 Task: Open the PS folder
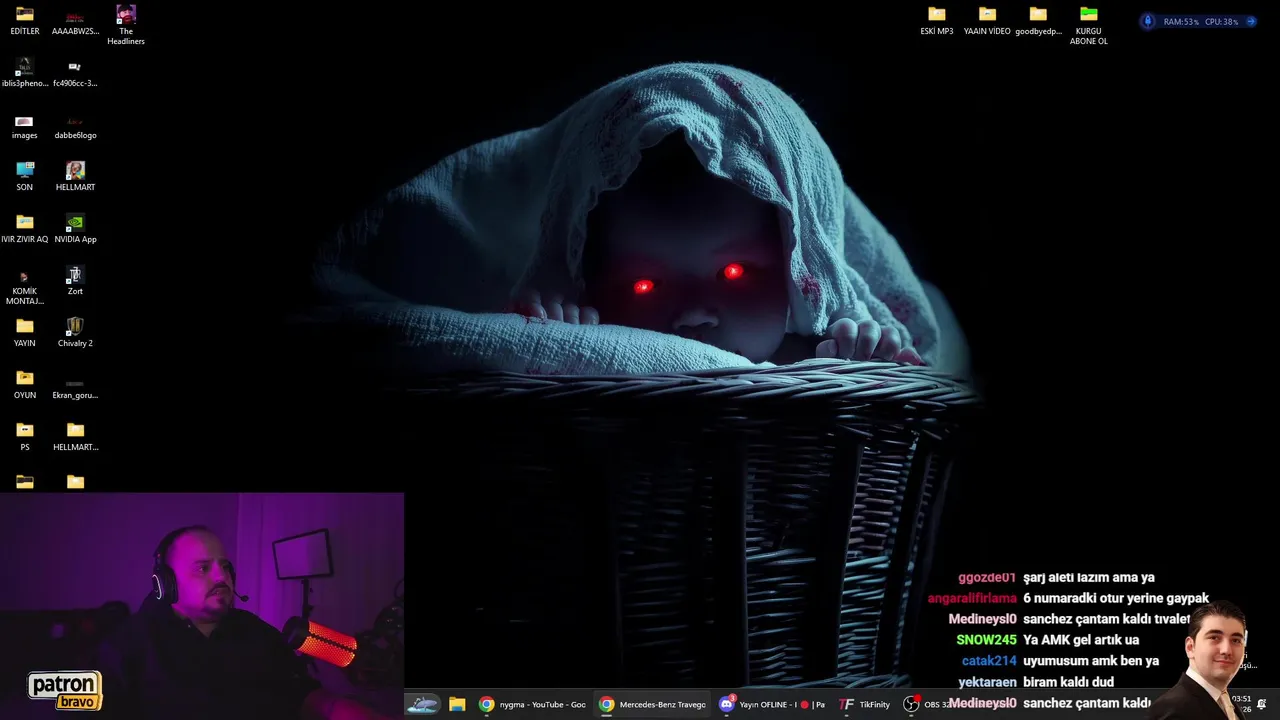(x=25, y=437)
